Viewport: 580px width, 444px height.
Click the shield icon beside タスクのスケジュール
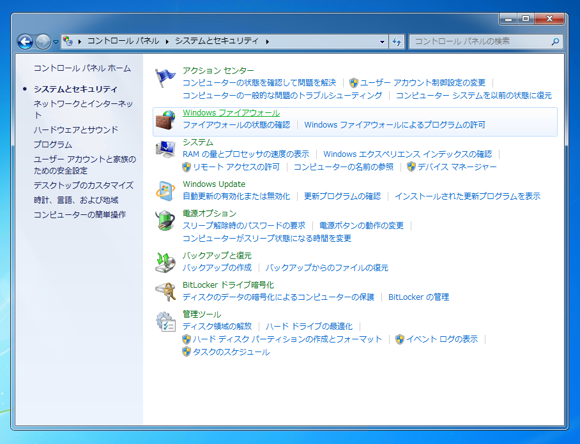click(186, 352)
